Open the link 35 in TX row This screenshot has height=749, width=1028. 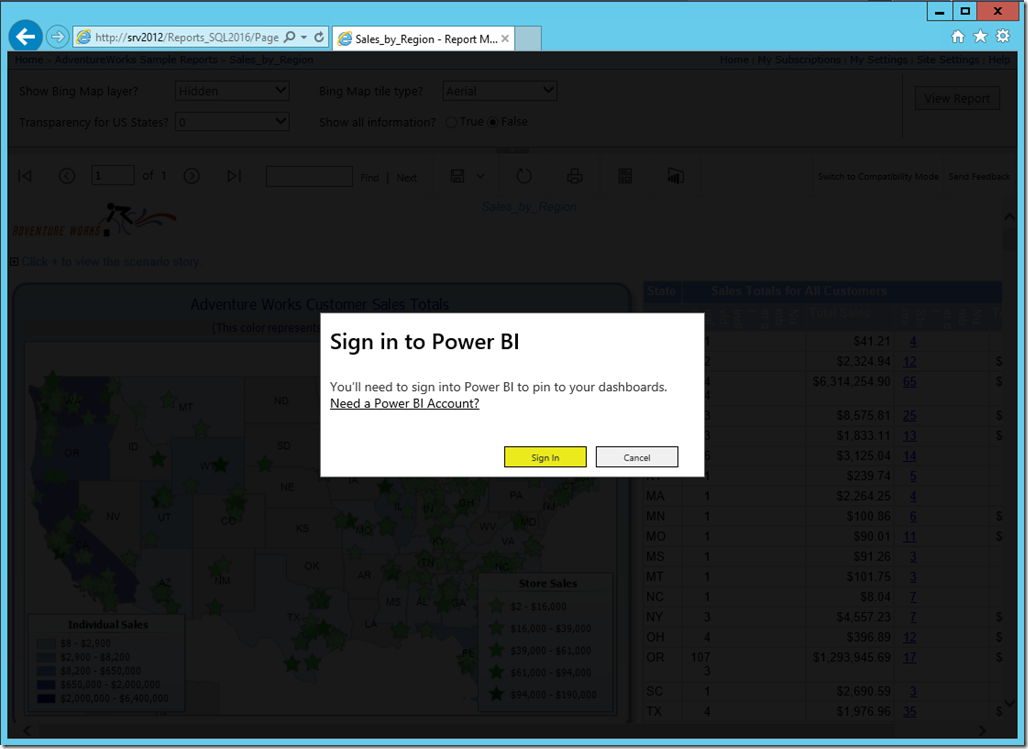click(909, 712)
